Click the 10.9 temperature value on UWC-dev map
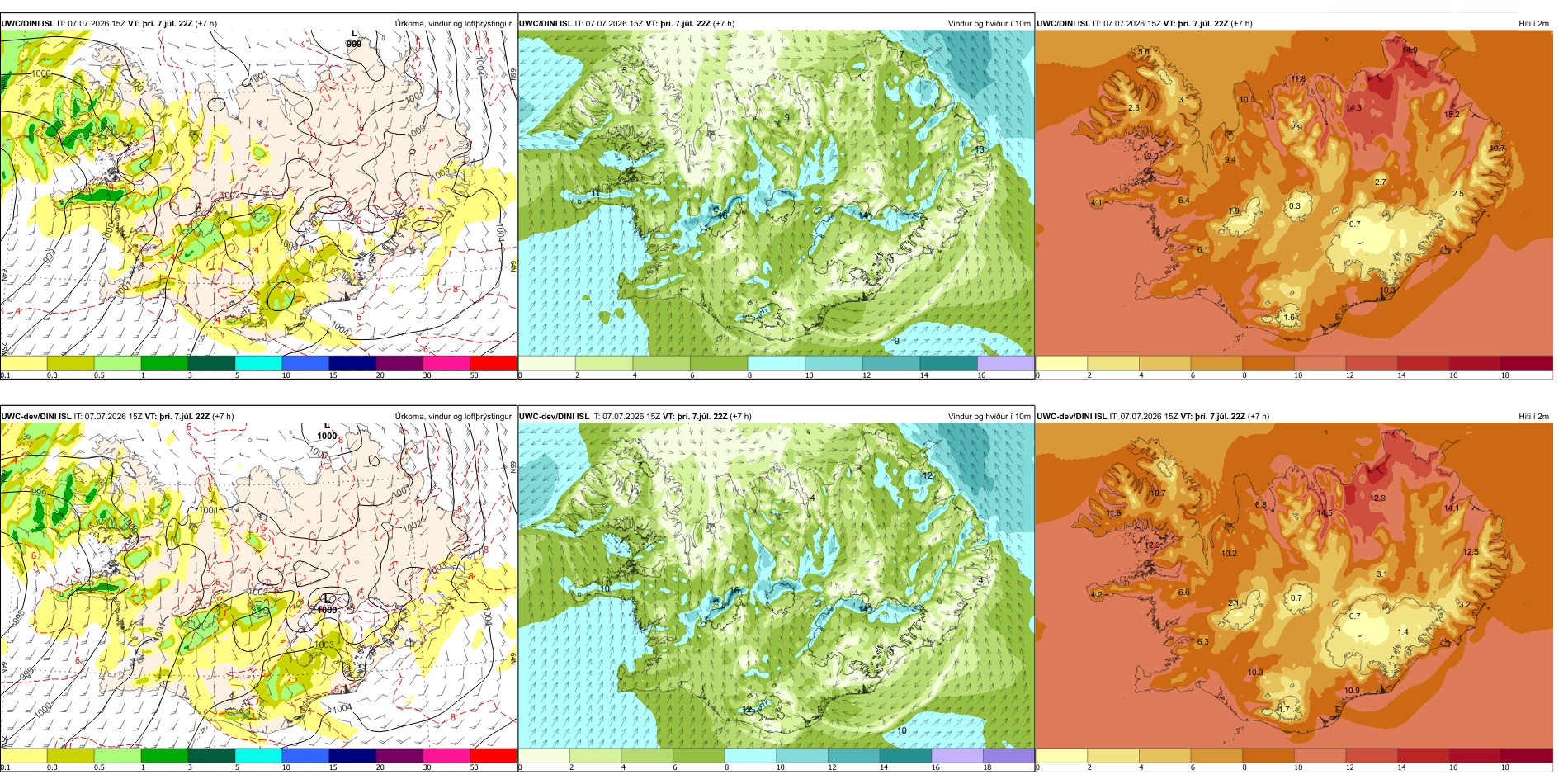Viewport: 1568px width, 784px height. pyautogui.click(x=1352, y=691)
